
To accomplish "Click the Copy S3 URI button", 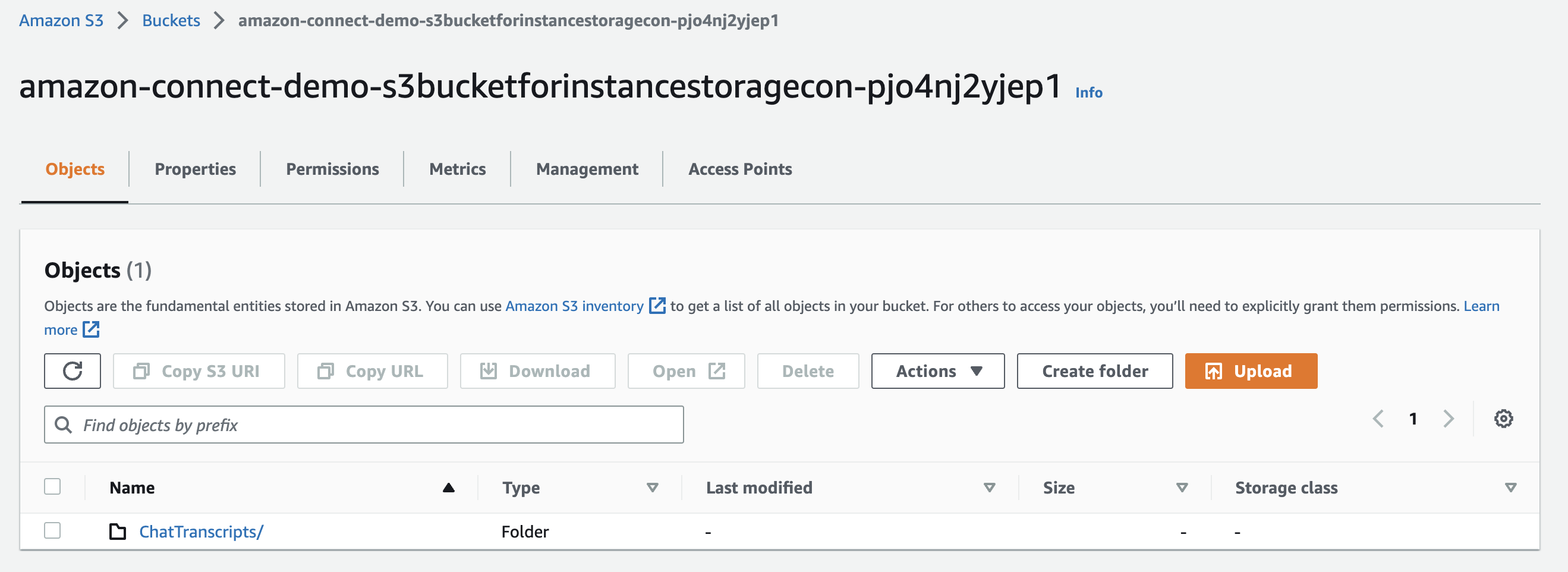I will click(199, 371).
